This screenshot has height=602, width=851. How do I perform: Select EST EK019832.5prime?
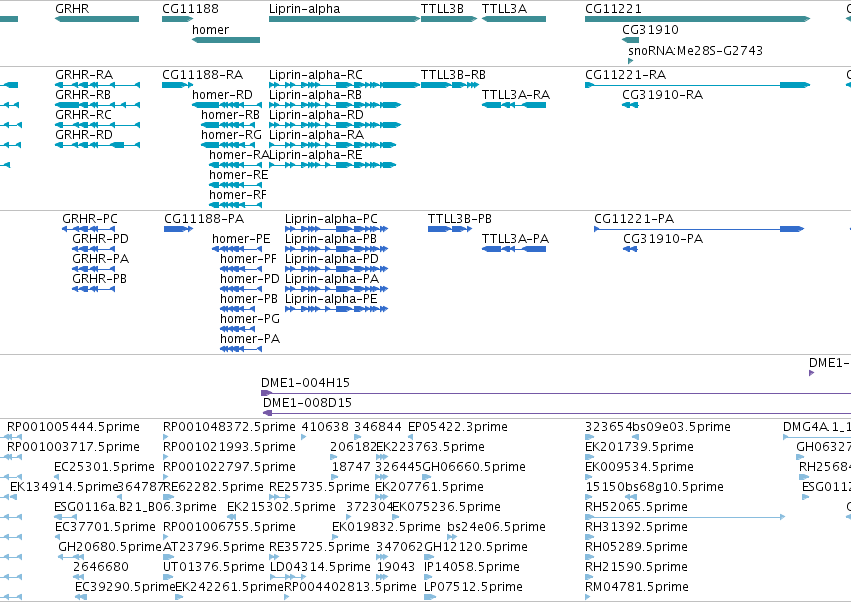coord(386,527)
